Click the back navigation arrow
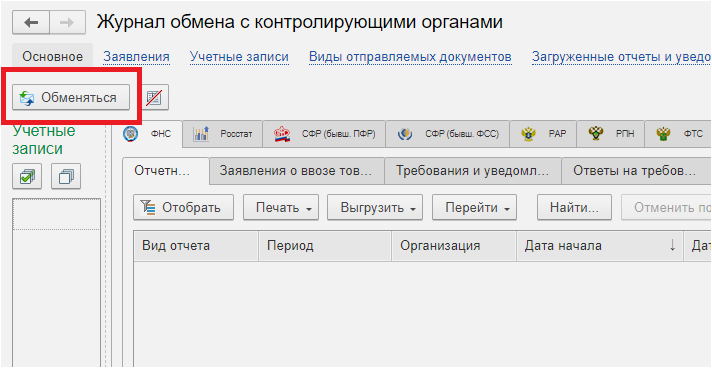Screen dimensions: 712x368 click(x=31, y=23)
